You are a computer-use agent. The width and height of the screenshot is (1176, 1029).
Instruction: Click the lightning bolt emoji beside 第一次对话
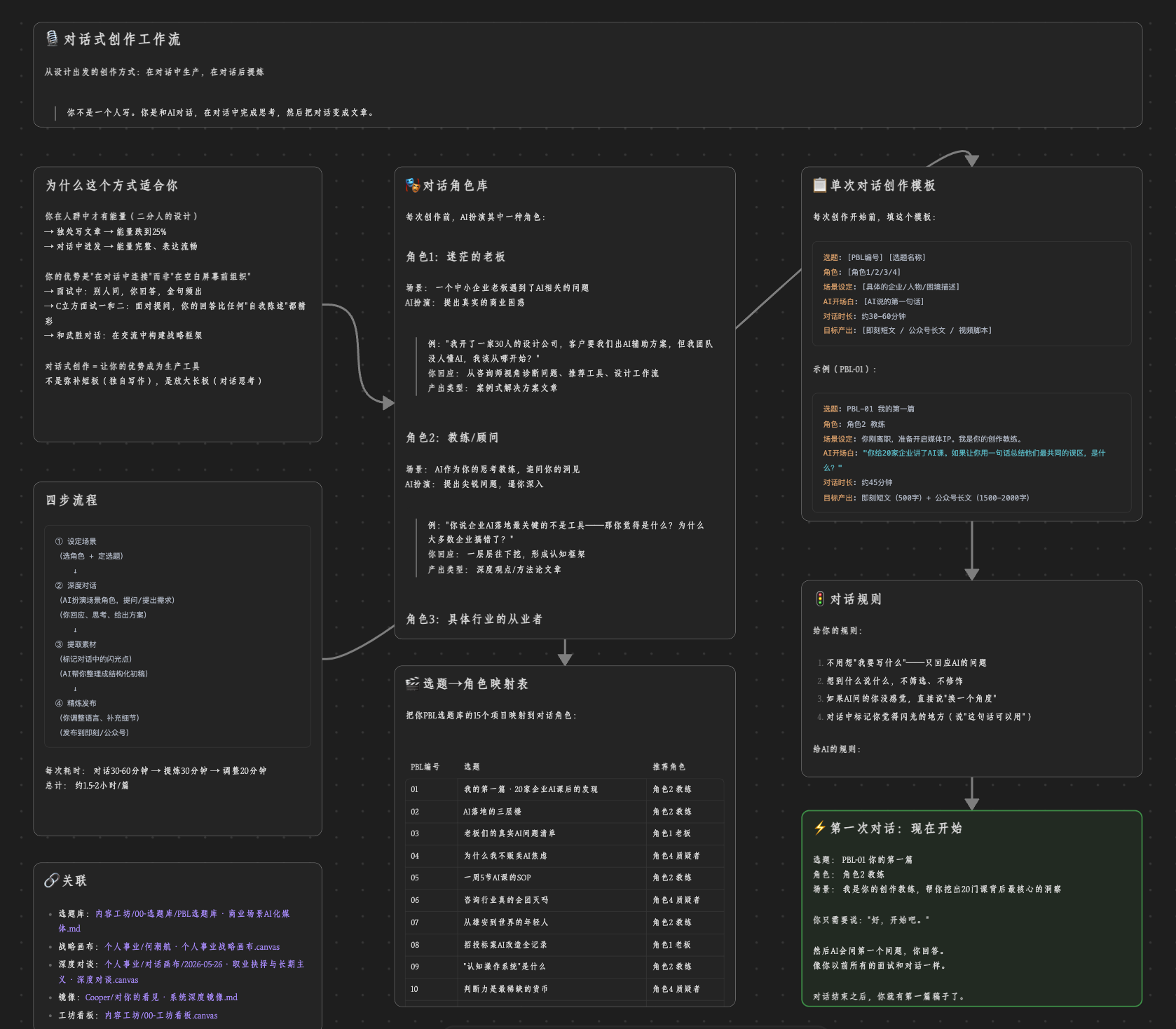tap(820, 828)
